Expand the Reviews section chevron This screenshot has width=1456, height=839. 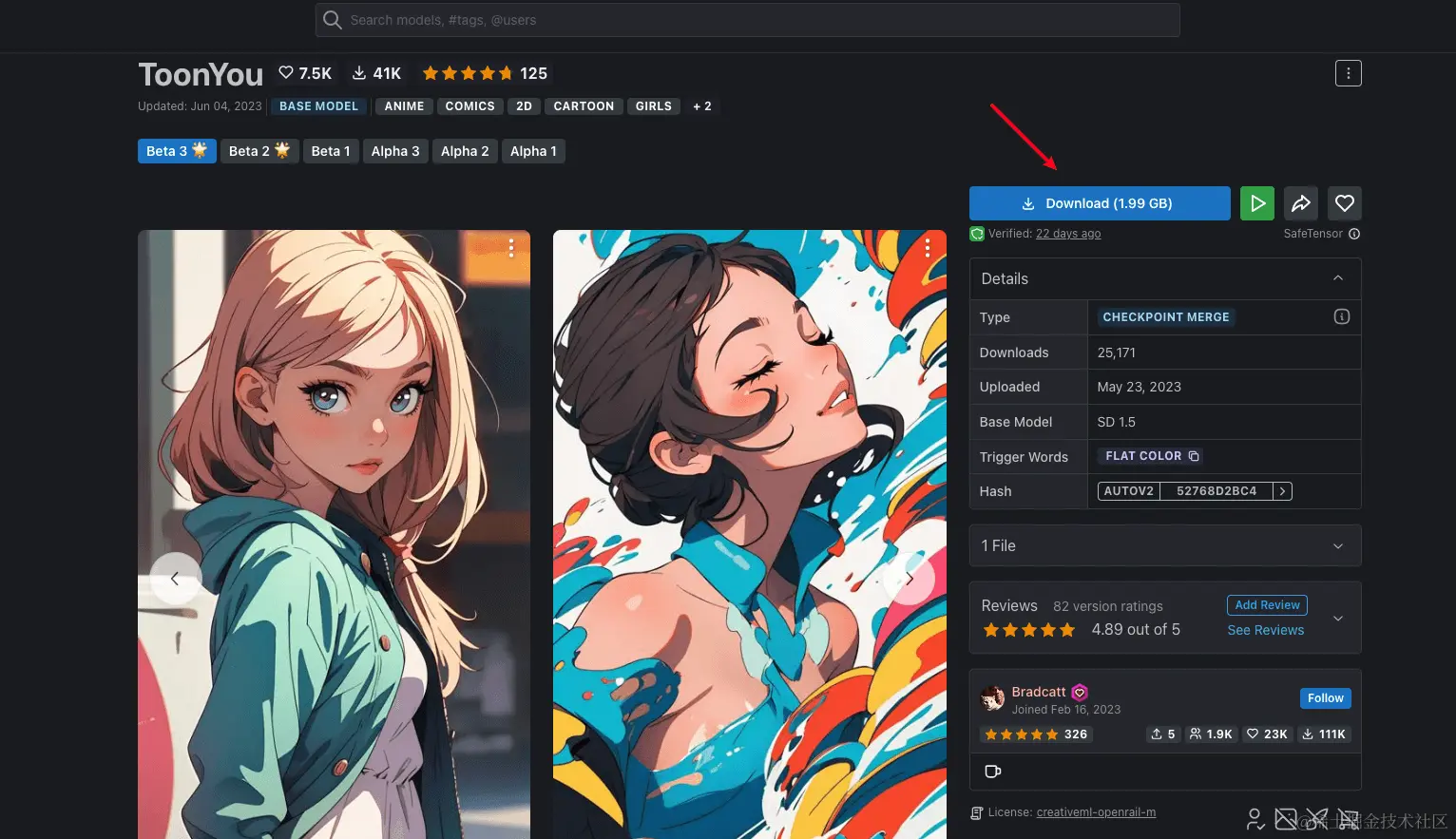click(1338, 619)
